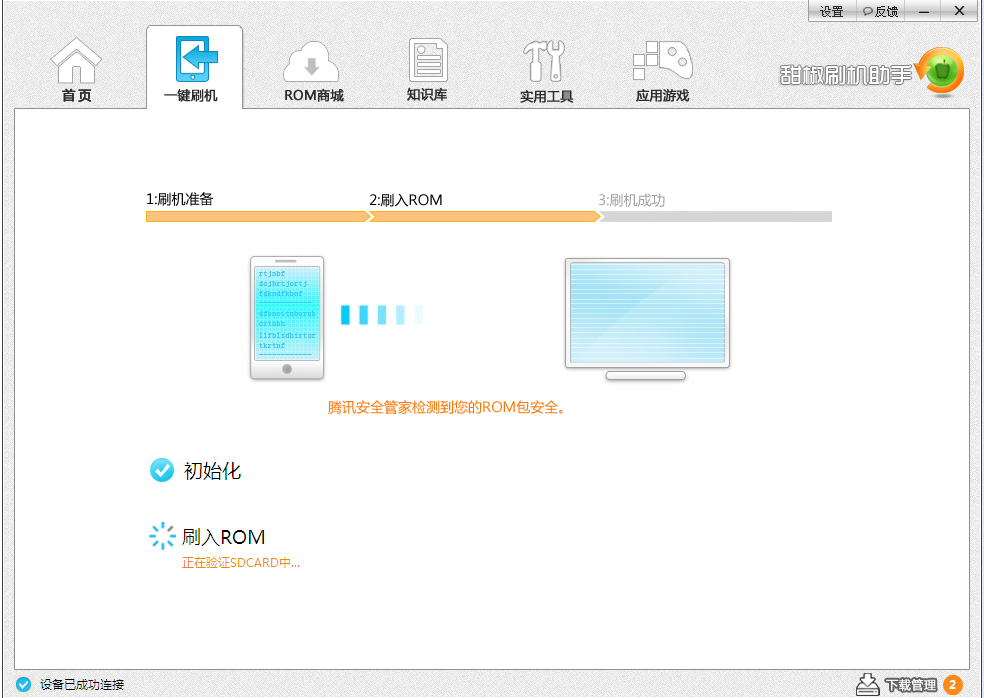Click the data transfer bars animation
The image size is (984, 698).
coord(382,314)
